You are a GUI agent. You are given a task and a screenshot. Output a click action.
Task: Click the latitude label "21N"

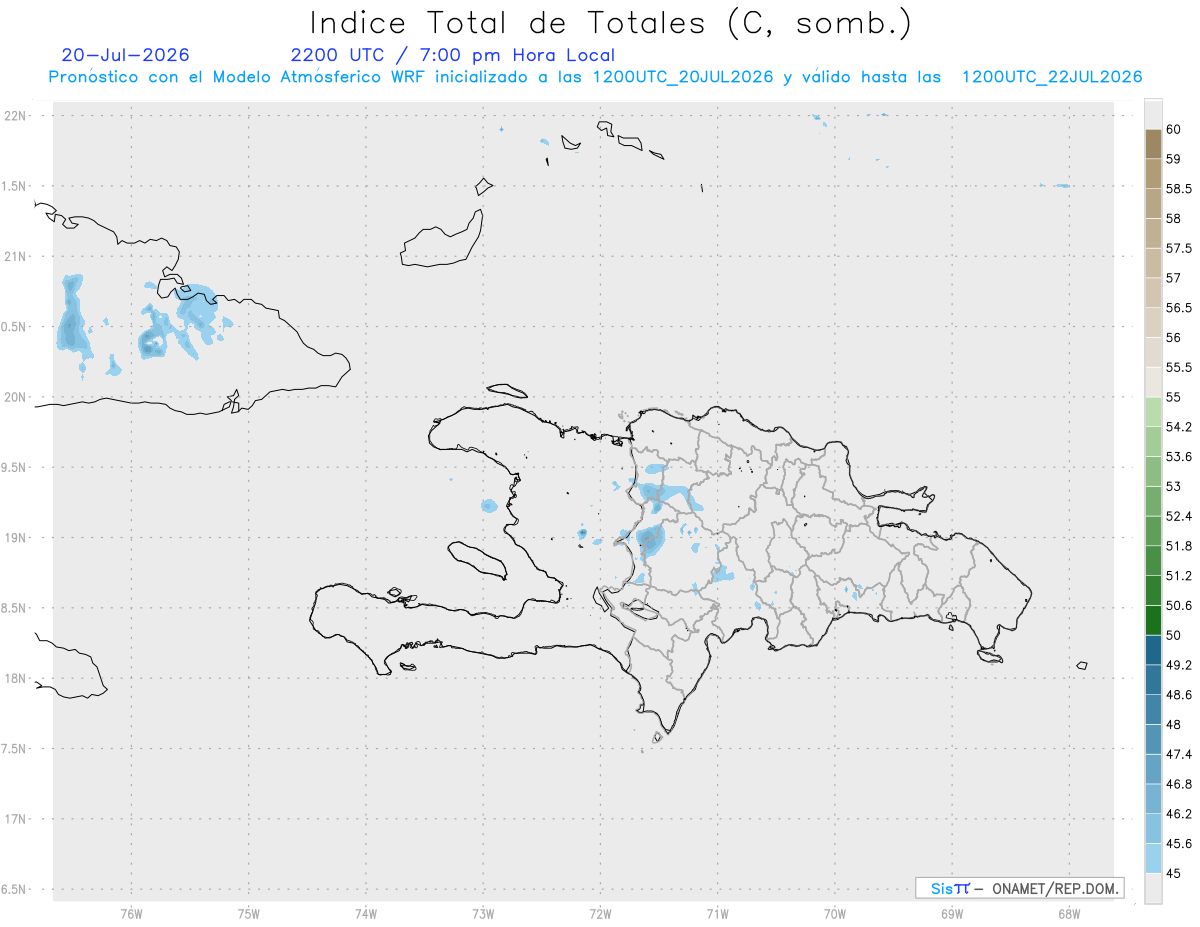(x=15, y=256)
